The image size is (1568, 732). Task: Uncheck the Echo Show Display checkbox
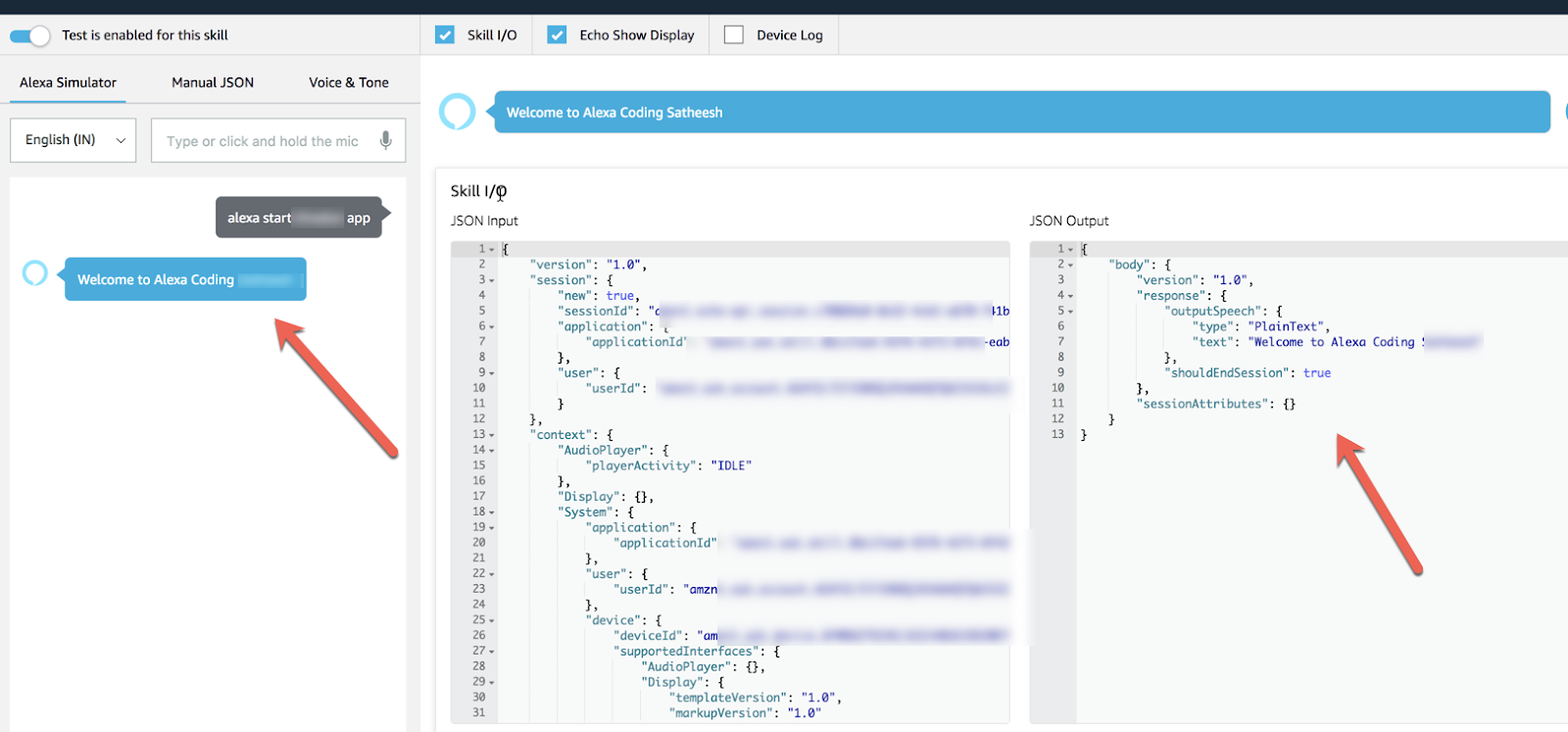[x=557, y=35]
